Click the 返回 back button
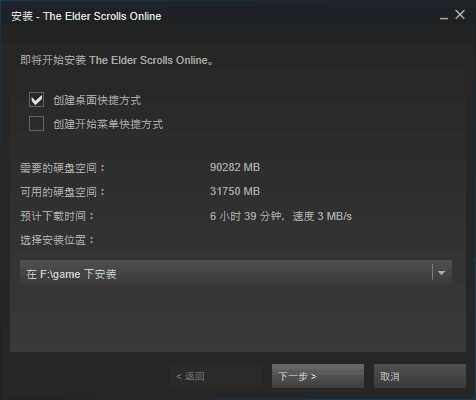This screenshot has height=400, width=476. (216, 376)
